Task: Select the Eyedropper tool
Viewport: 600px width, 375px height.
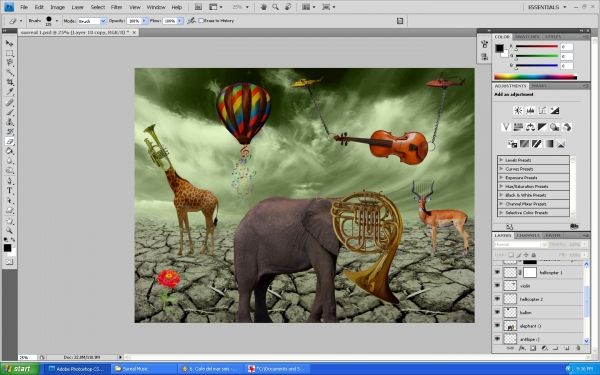Action: [x=9, y=91]
